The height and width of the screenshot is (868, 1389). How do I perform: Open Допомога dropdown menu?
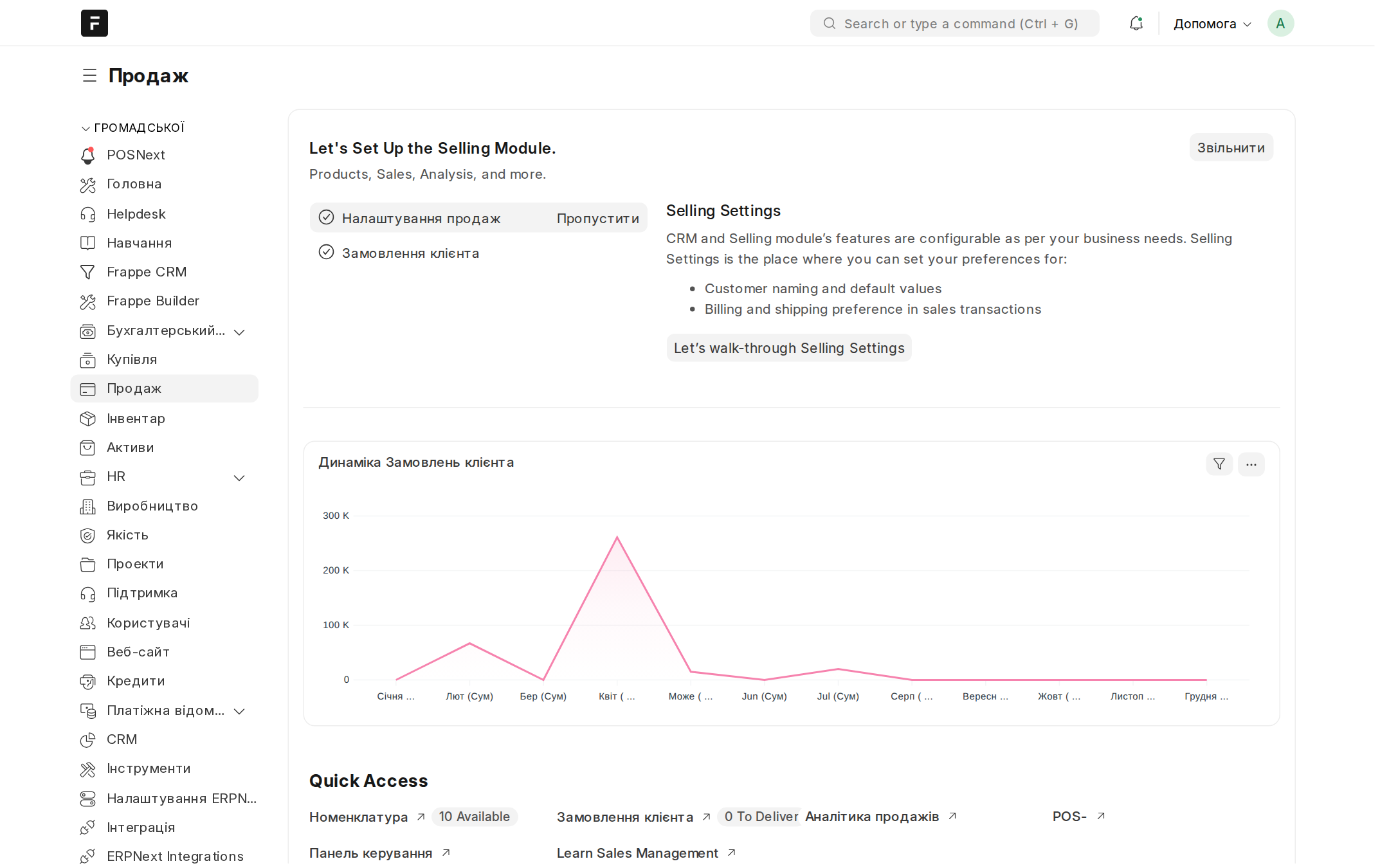tap(1212, 24)
